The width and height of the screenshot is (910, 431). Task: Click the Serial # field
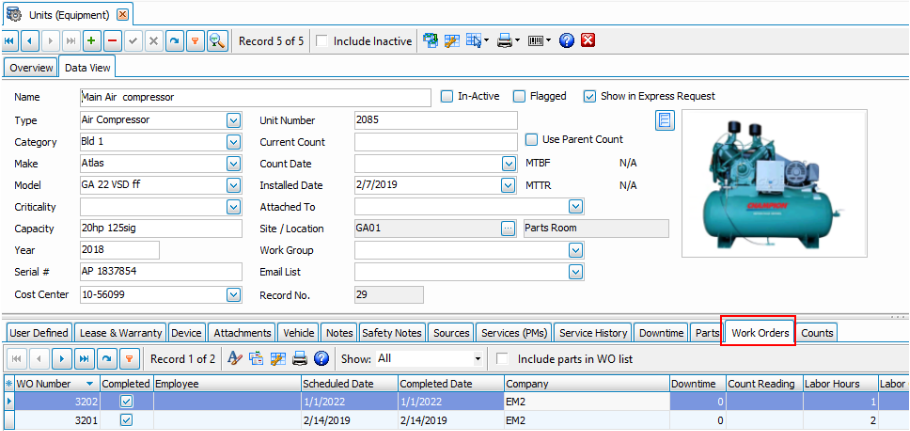point(161,272)
